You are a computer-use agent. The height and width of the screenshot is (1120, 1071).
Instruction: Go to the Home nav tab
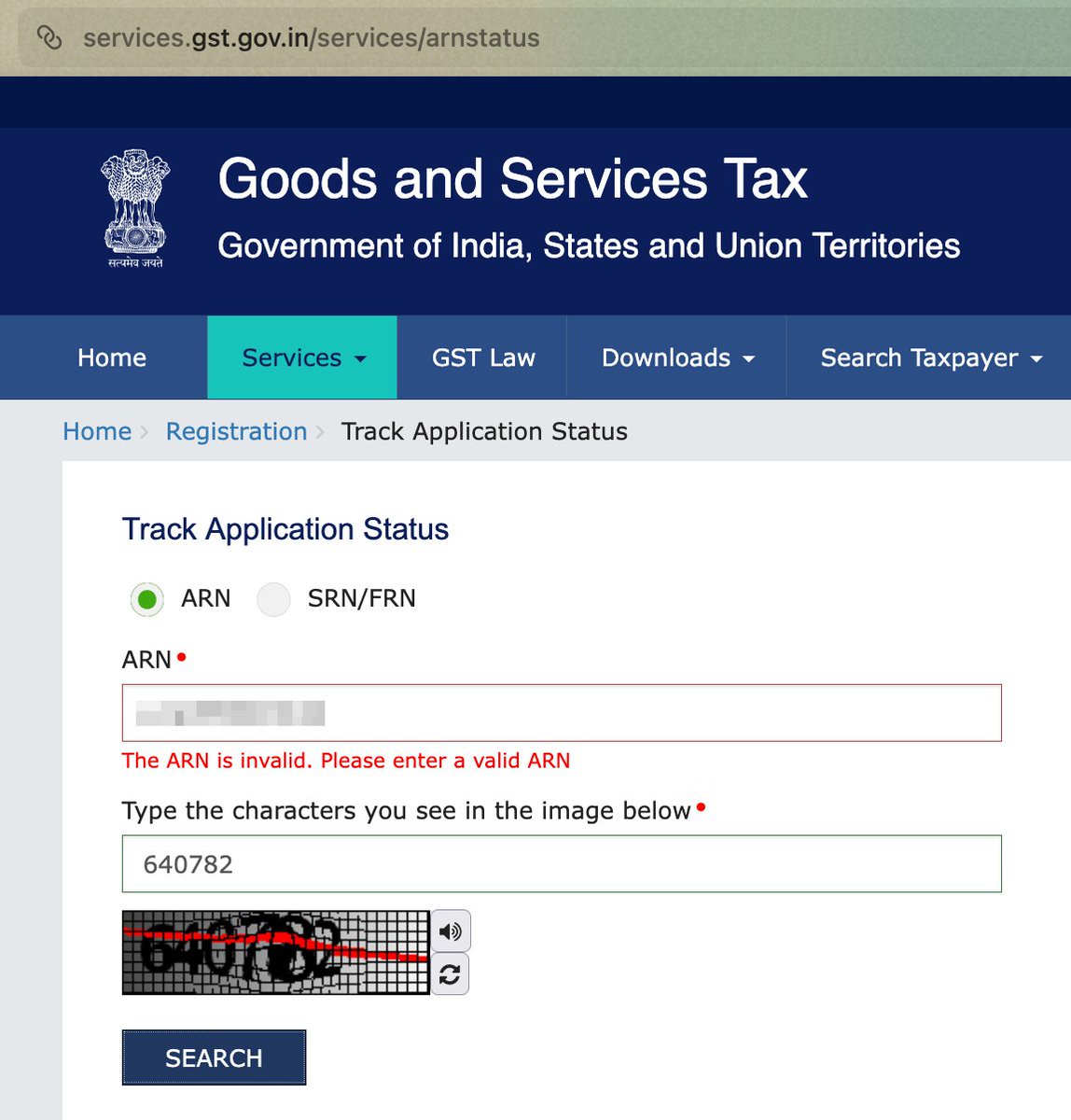(112, 357)
